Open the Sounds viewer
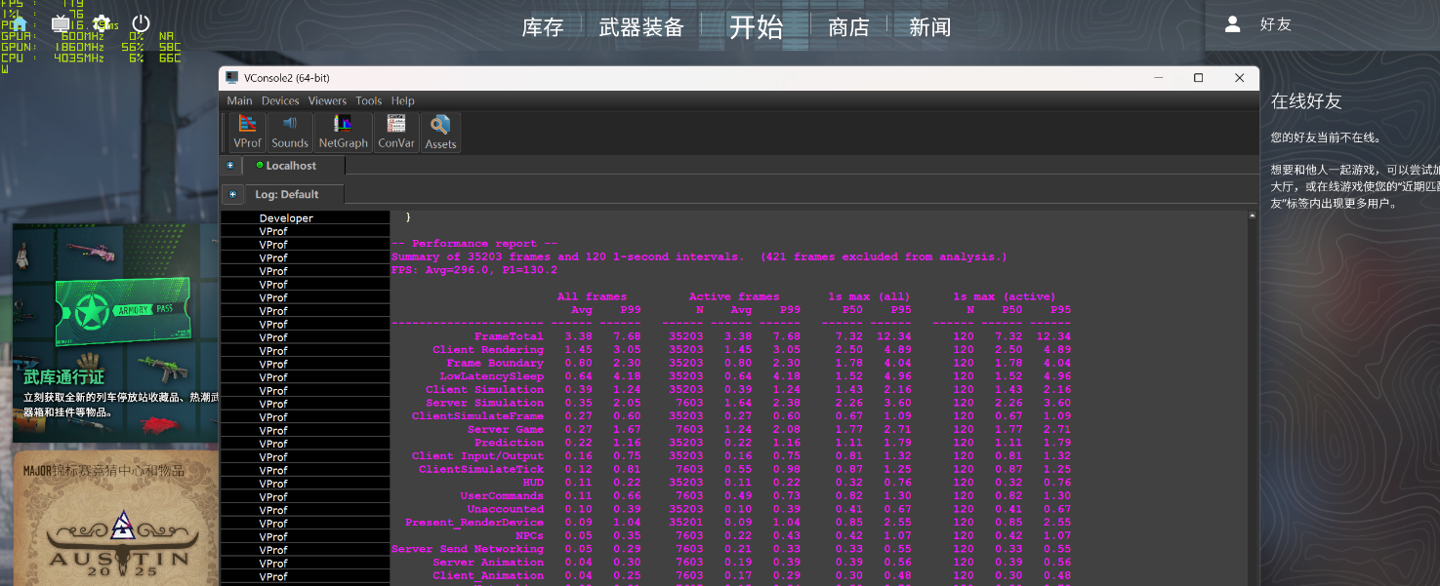Image resolution: width=1440 pixels, height=586 pixels. pos(290,132)
